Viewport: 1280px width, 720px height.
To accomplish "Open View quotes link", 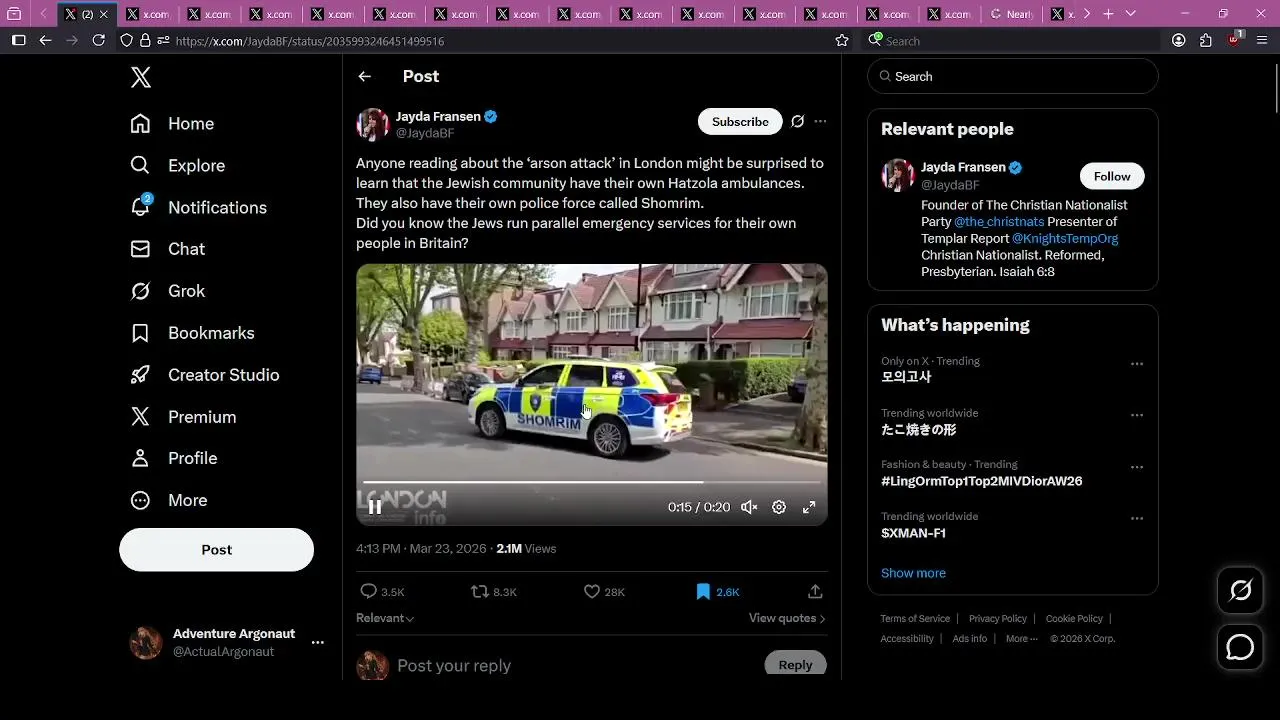I will point(787,618).
